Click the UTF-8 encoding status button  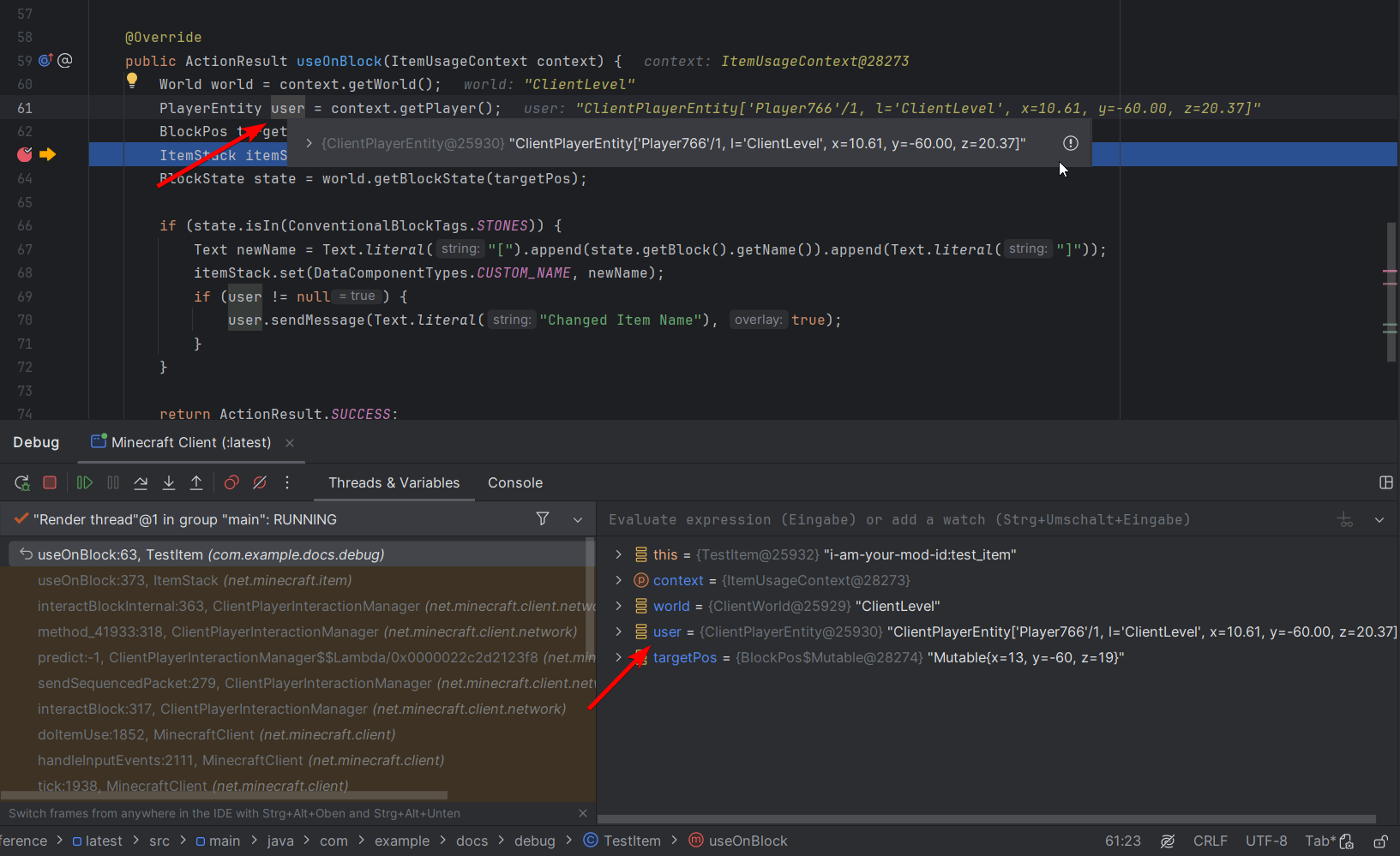[1265, 841]
